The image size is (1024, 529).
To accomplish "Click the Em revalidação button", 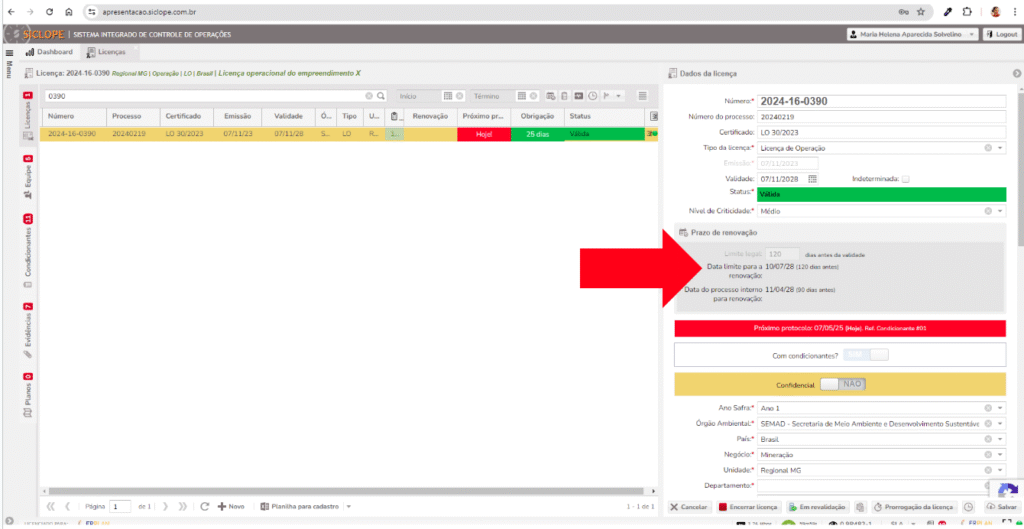I will click(x=817, y=507).
